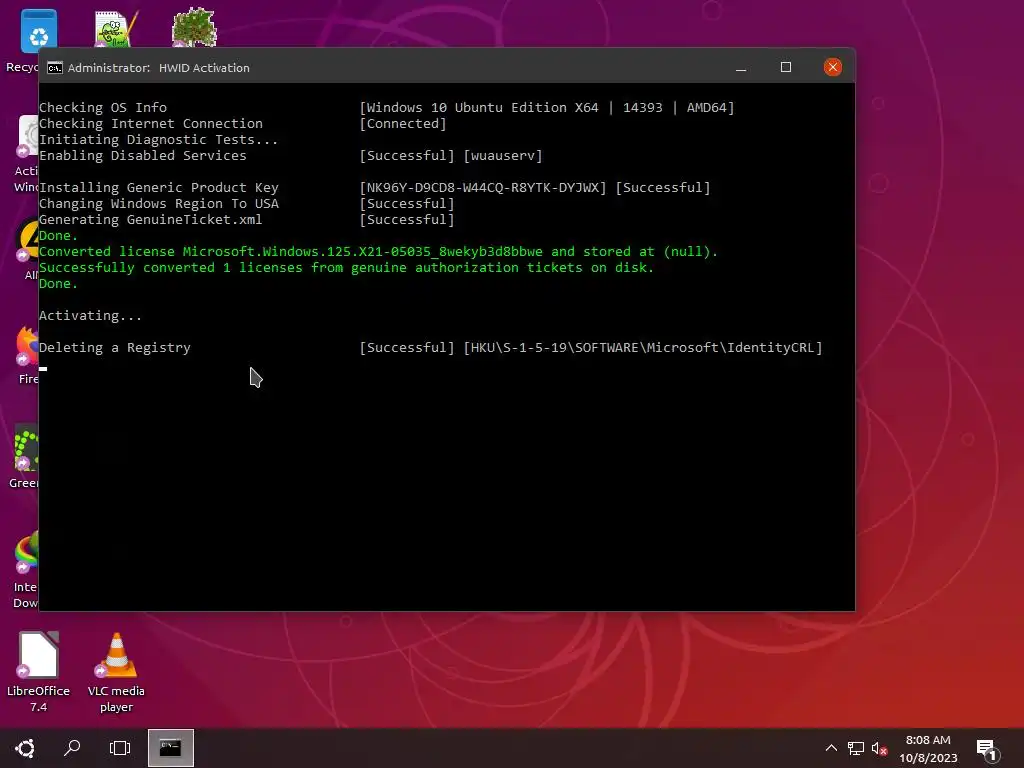Click 'Windows 10 Ubuntu Edition X64' text

[482, 108]
